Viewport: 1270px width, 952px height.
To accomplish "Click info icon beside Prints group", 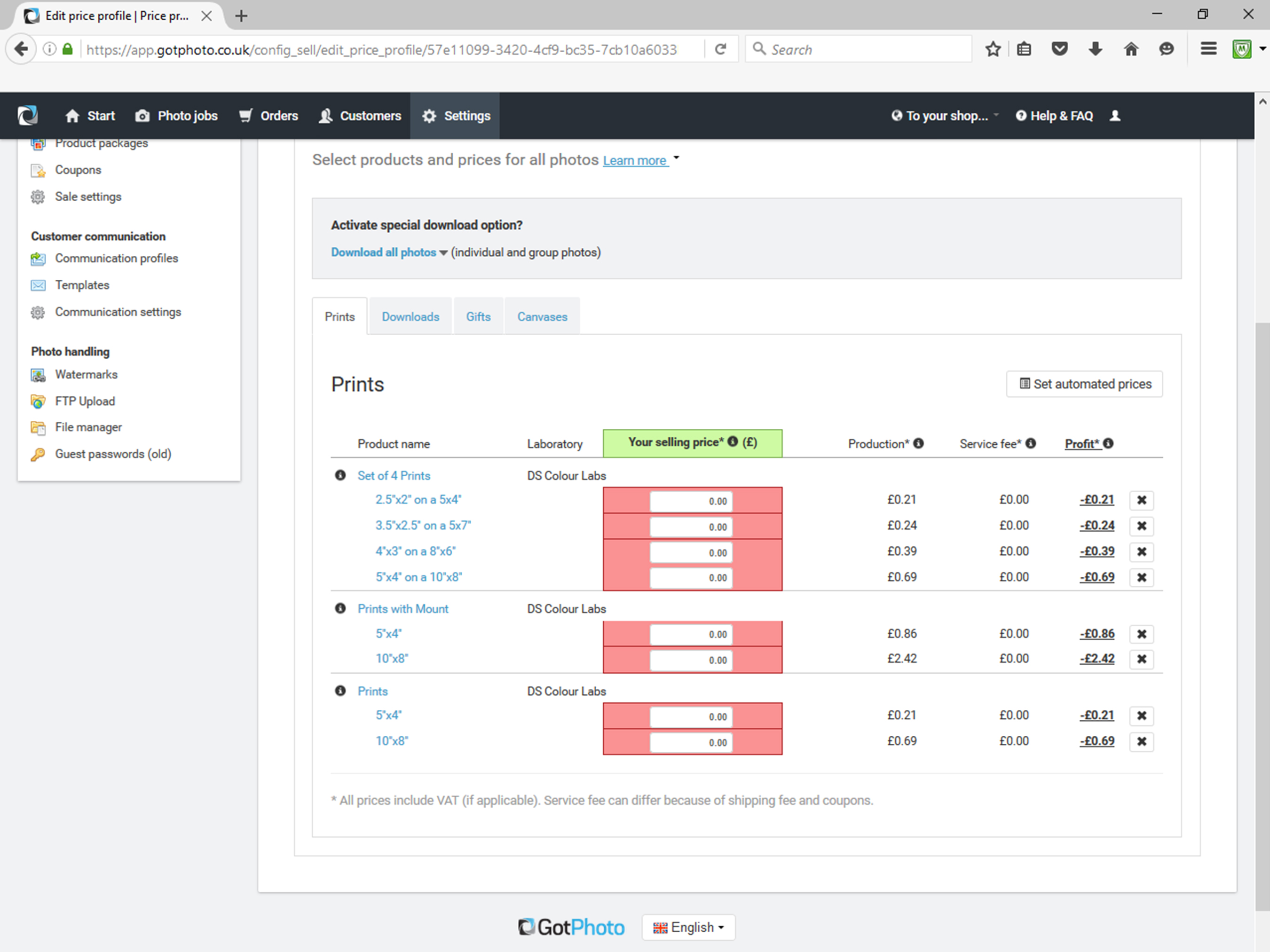I will pyautogui.click(x=340, y=691).
